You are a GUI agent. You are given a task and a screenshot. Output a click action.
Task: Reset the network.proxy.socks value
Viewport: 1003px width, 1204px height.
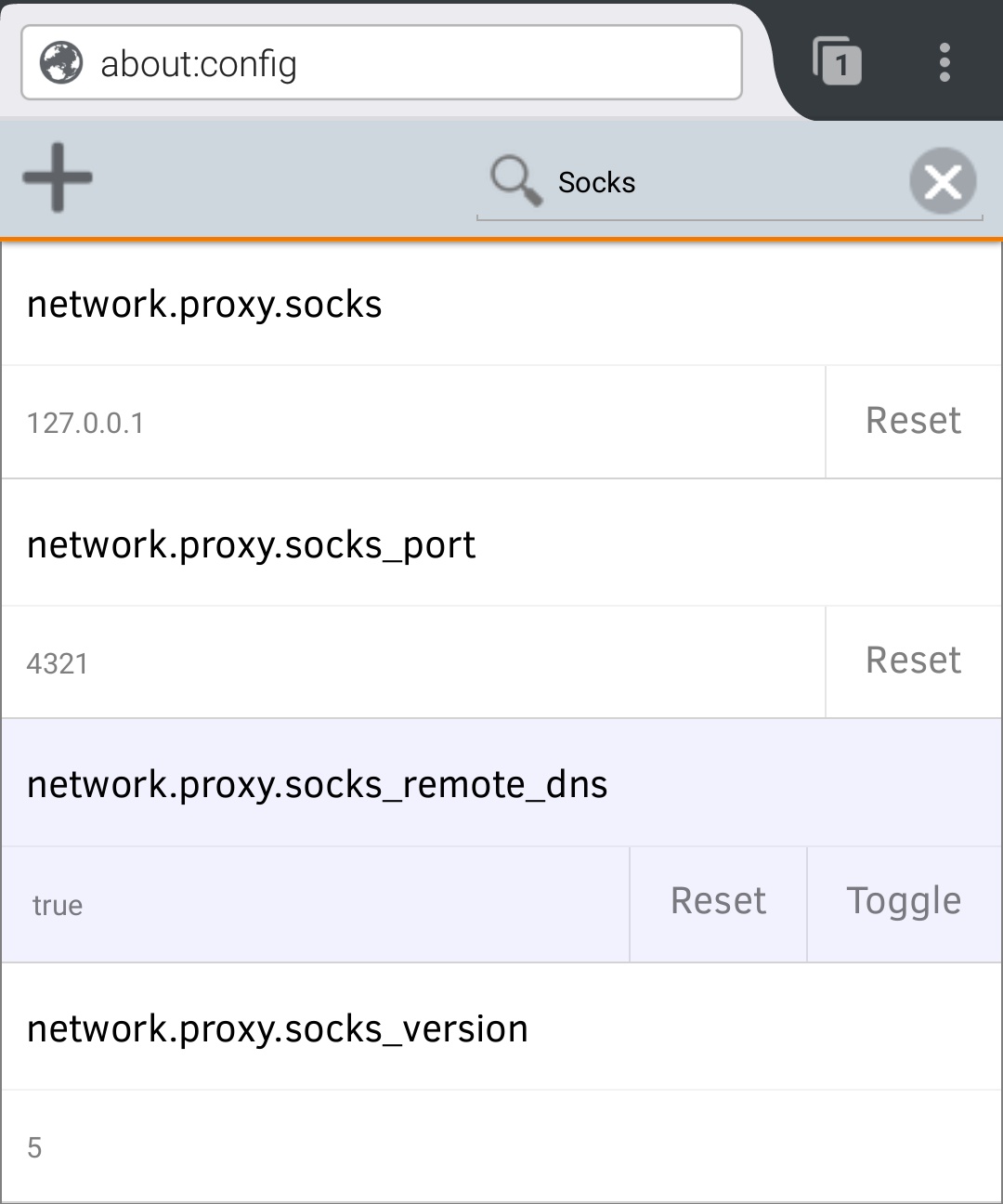(914, 422)
